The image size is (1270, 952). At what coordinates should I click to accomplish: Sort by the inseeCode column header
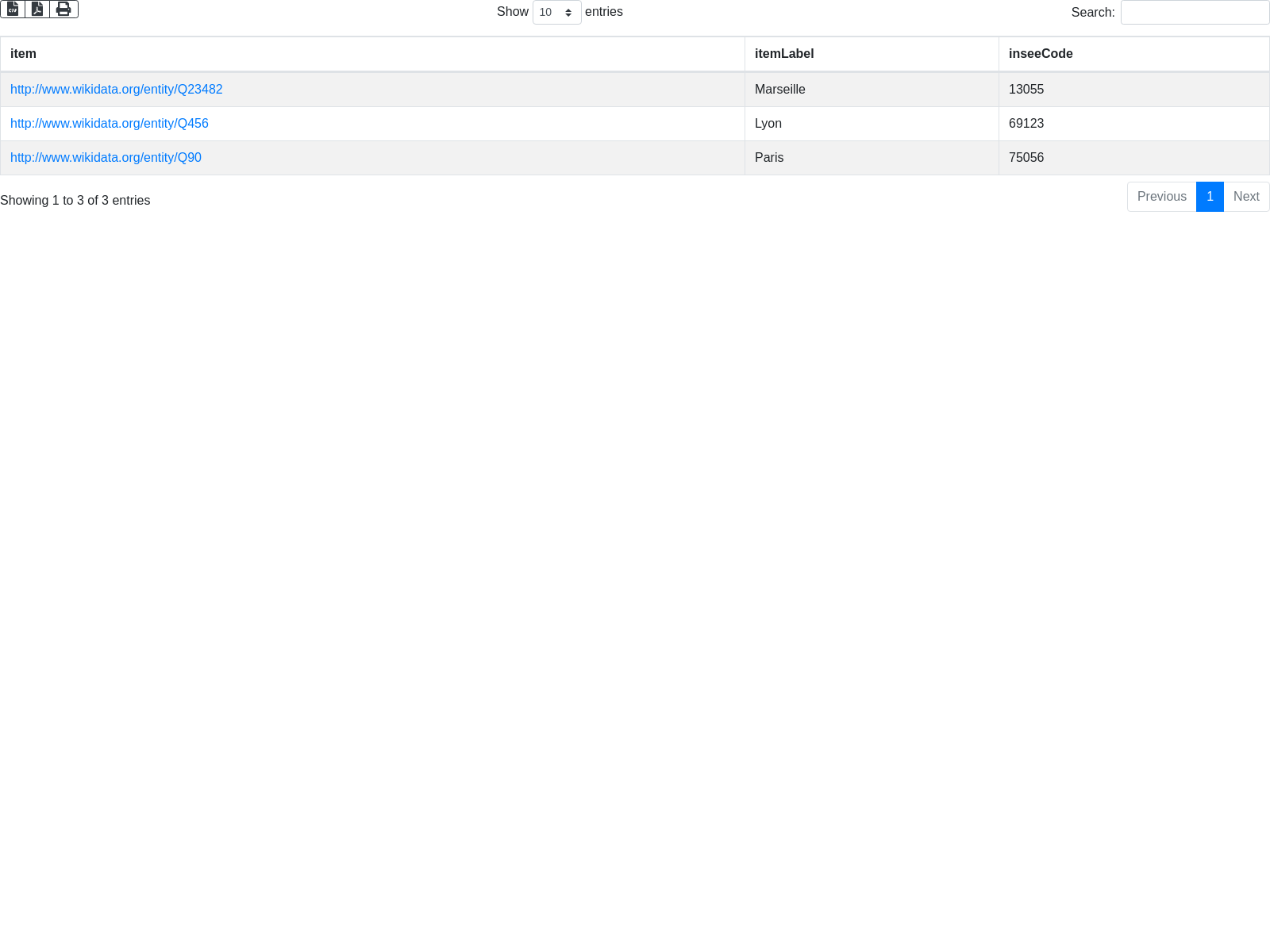[x=1040, y=54]
